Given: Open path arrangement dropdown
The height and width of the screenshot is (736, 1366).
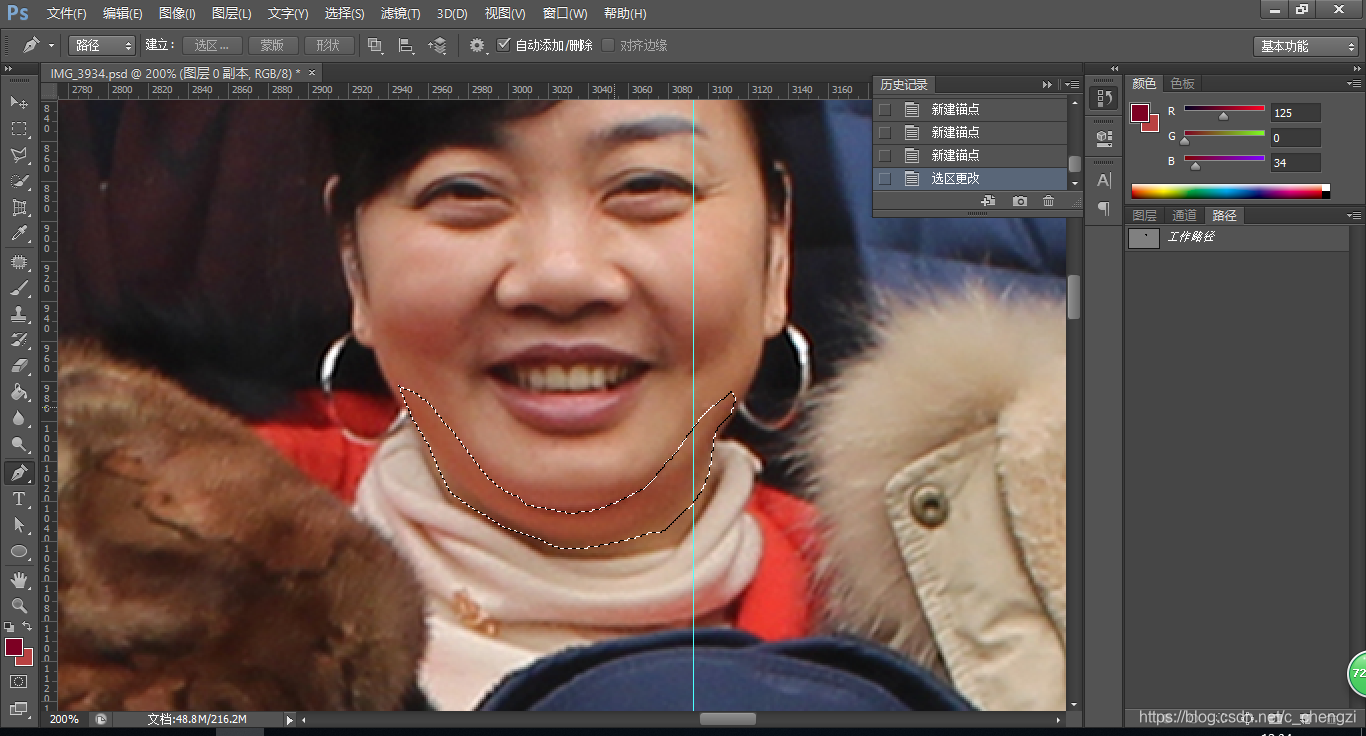Looking at the screenshot, I should pos(437,45).
